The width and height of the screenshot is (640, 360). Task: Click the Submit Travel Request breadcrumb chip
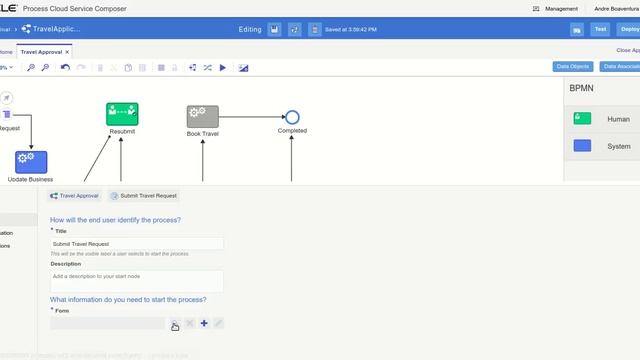pyautogui.click(x=144, y=196)
